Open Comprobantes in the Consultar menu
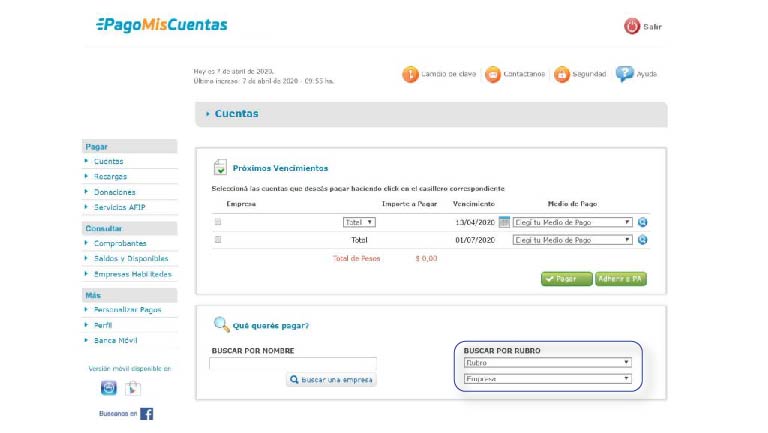The image size is (768, 433). coord(119,243)
